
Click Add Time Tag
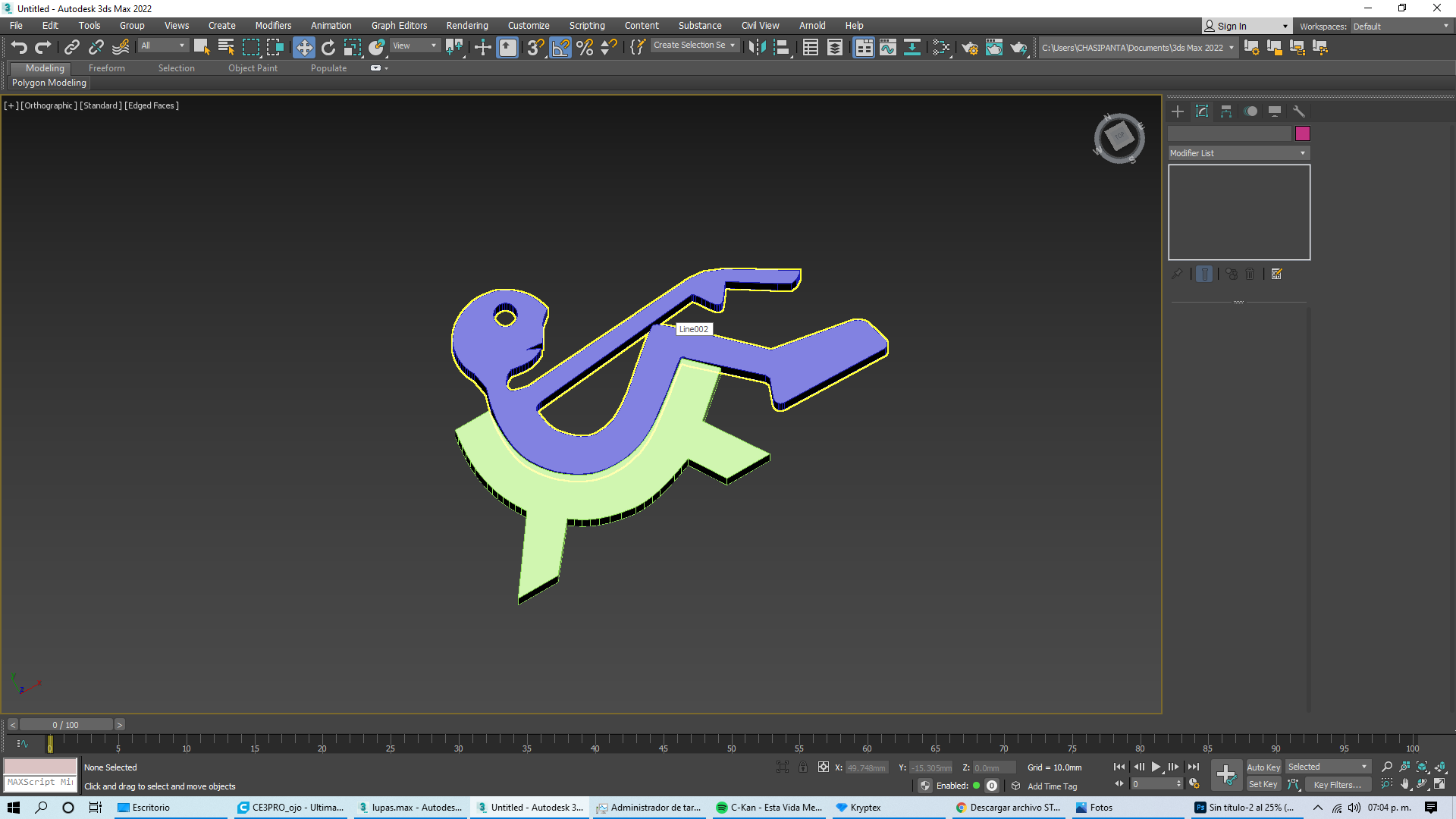tap(1052, 786)
